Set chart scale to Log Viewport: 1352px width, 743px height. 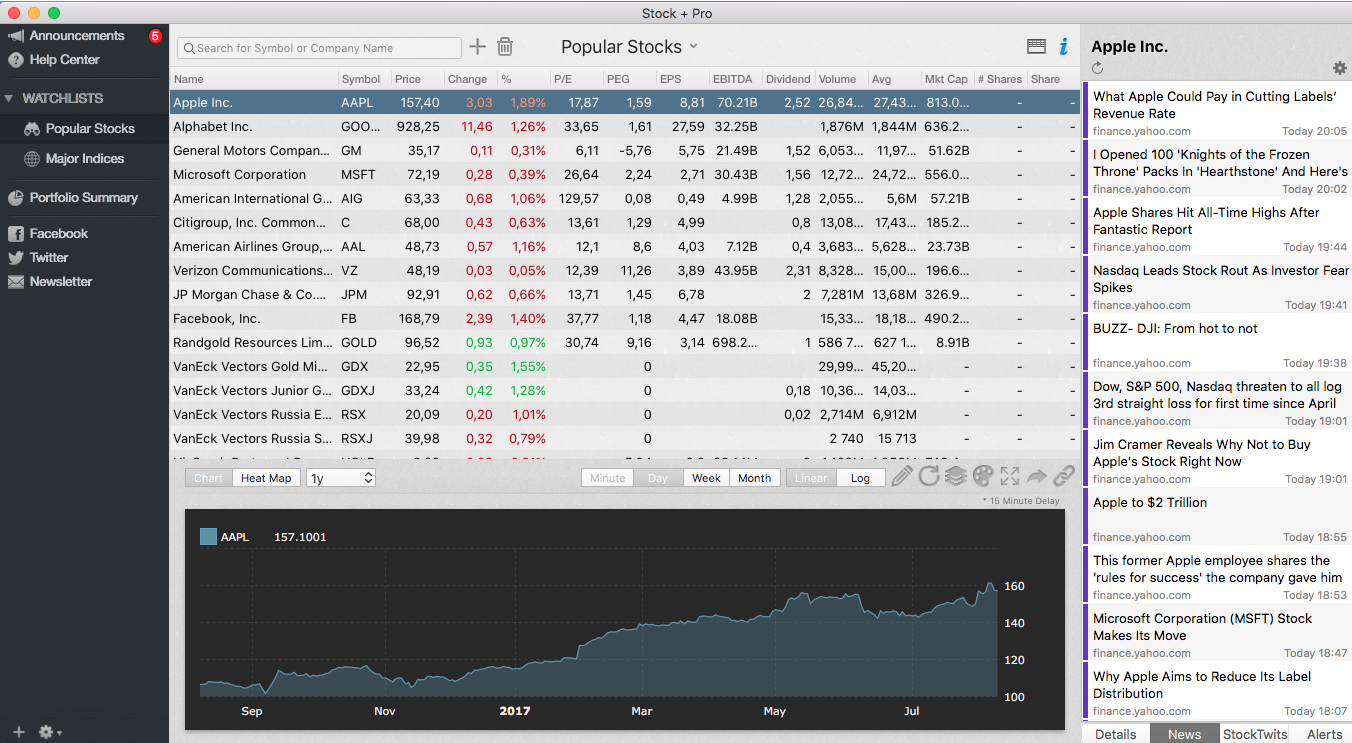click(x=860, y=478)
